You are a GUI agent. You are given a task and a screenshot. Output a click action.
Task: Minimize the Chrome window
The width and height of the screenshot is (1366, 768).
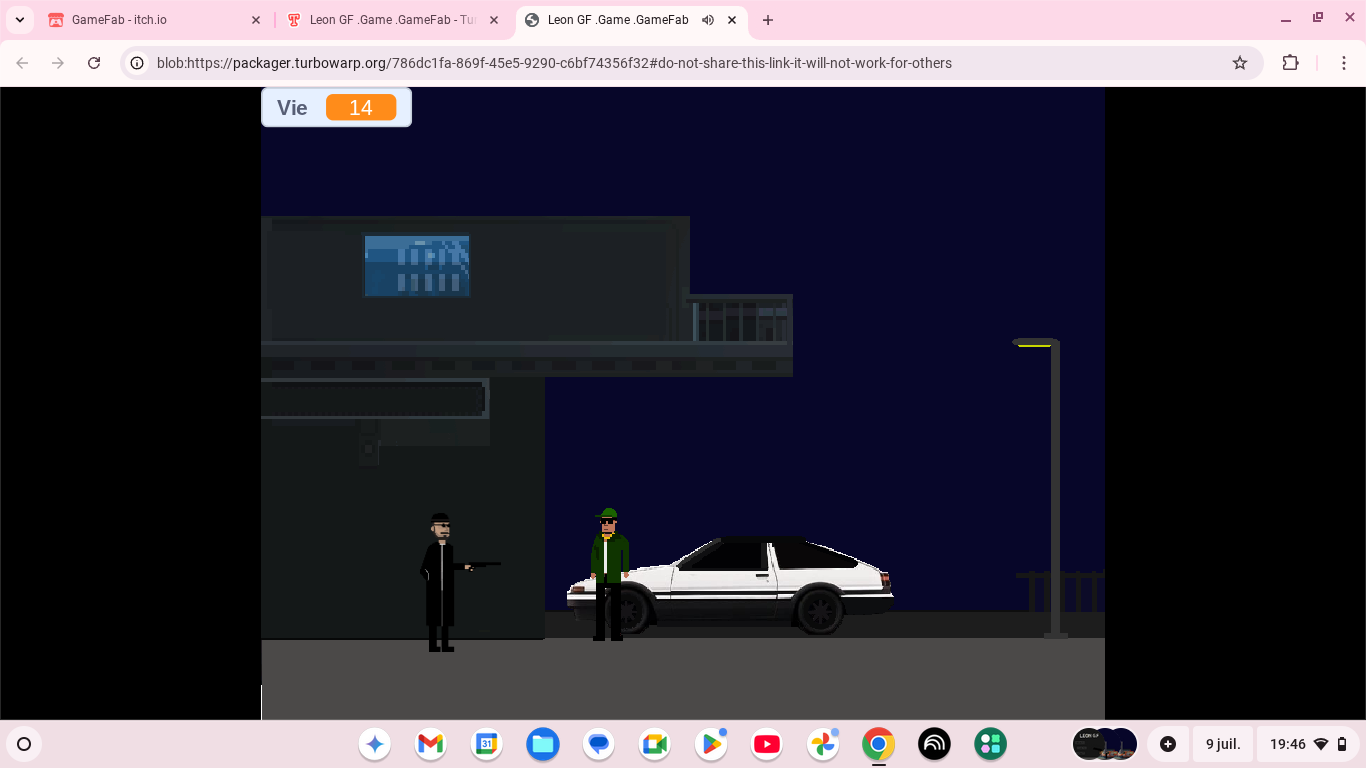tap(1286, 19)
